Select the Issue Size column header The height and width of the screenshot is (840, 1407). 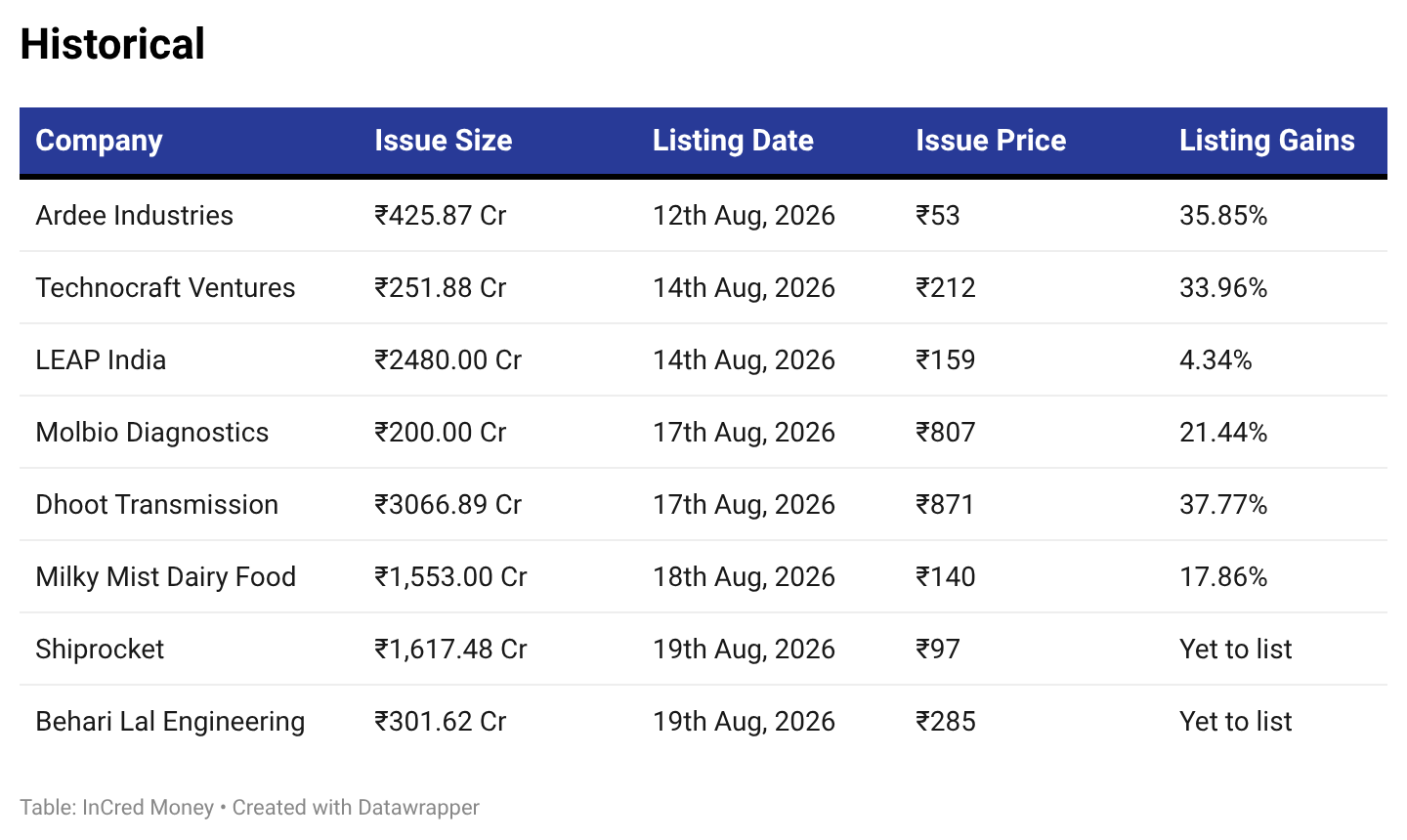tap(443, 141)
